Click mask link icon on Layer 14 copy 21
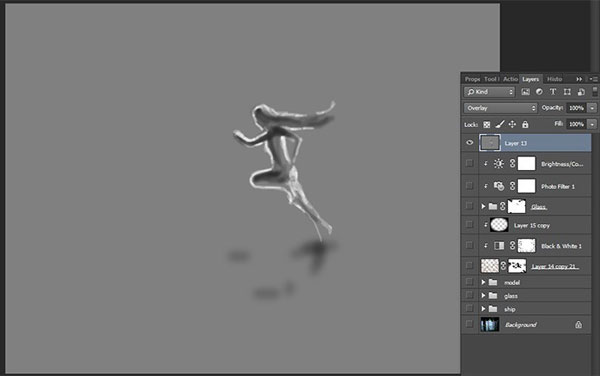 click(504, 266)
